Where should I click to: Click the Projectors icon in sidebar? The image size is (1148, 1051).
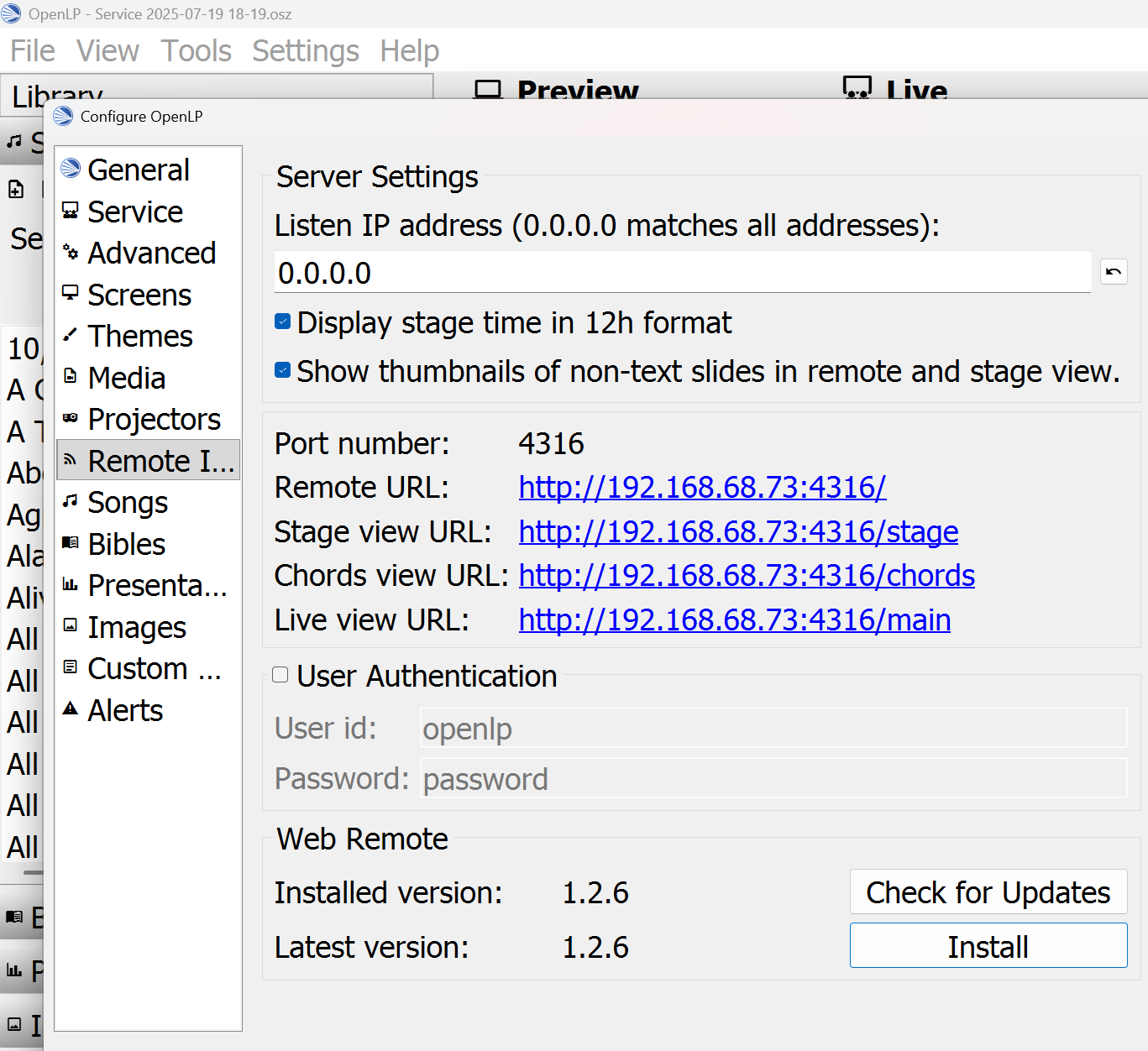coord(71,418)
